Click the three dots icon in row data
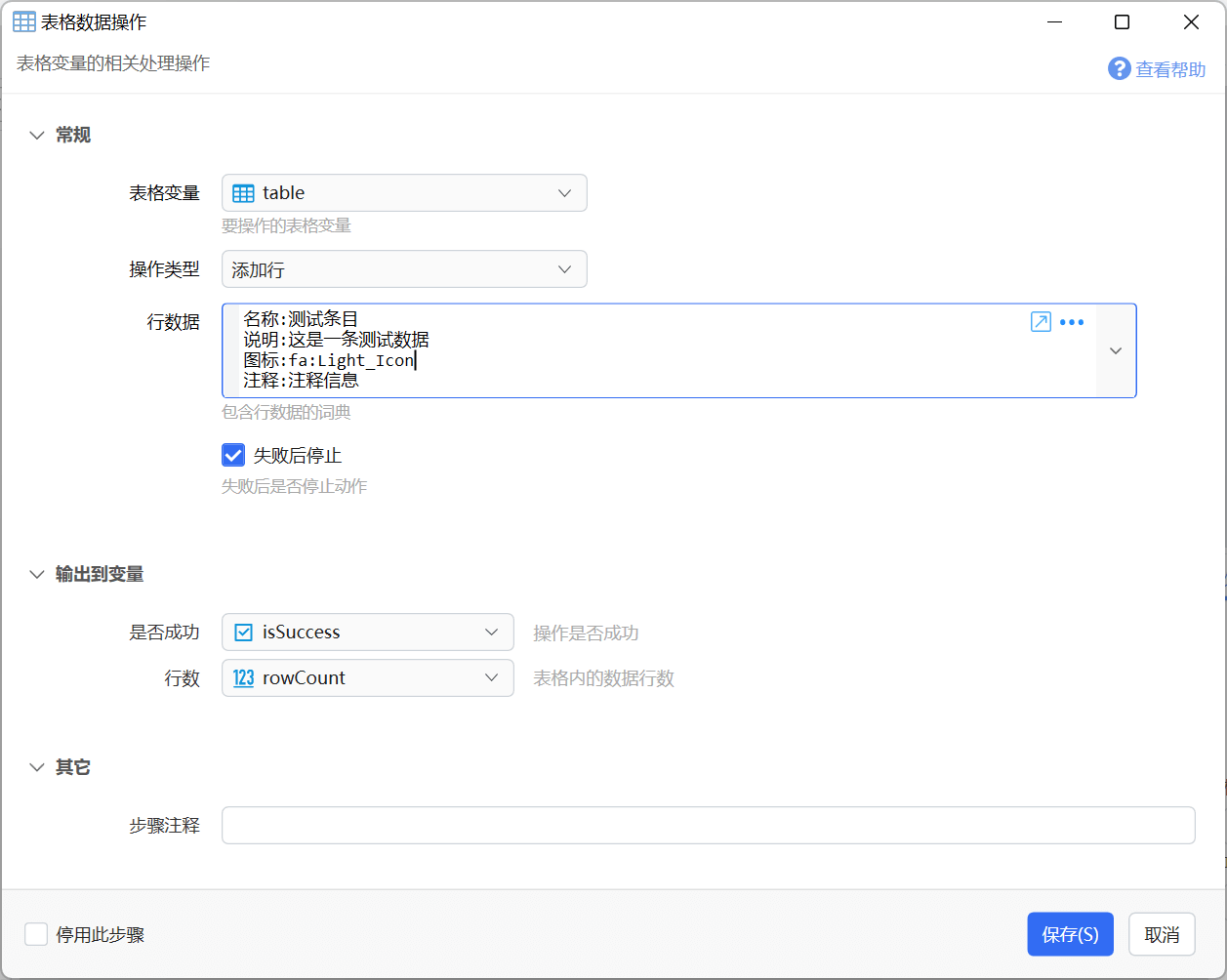1227x980 pixels. (x=1072, y=322)
